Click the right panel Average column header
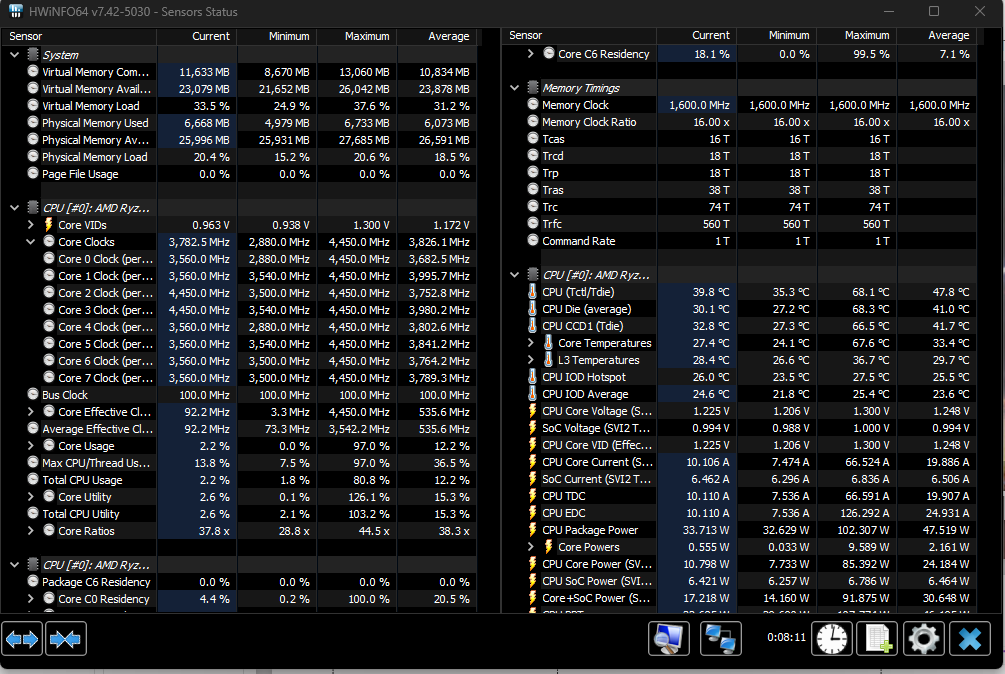This screenshot has width=1005, height=674. (x=936, y=35)
